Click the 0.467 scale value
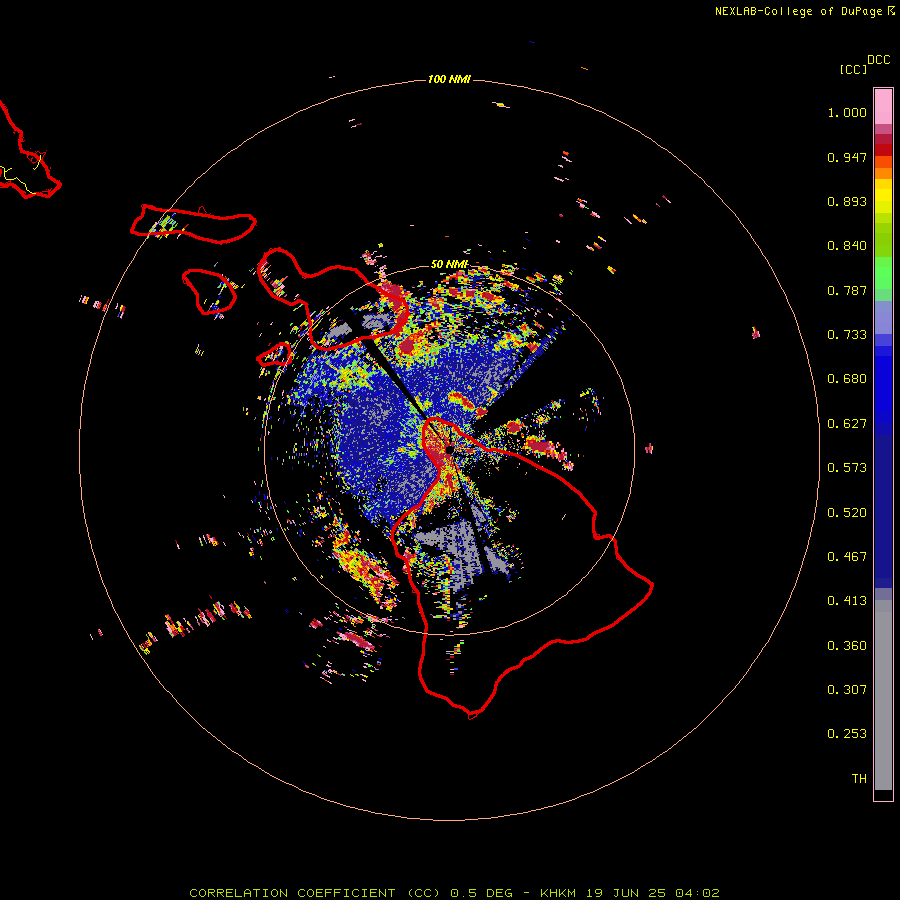 click(x=847, y=557)
